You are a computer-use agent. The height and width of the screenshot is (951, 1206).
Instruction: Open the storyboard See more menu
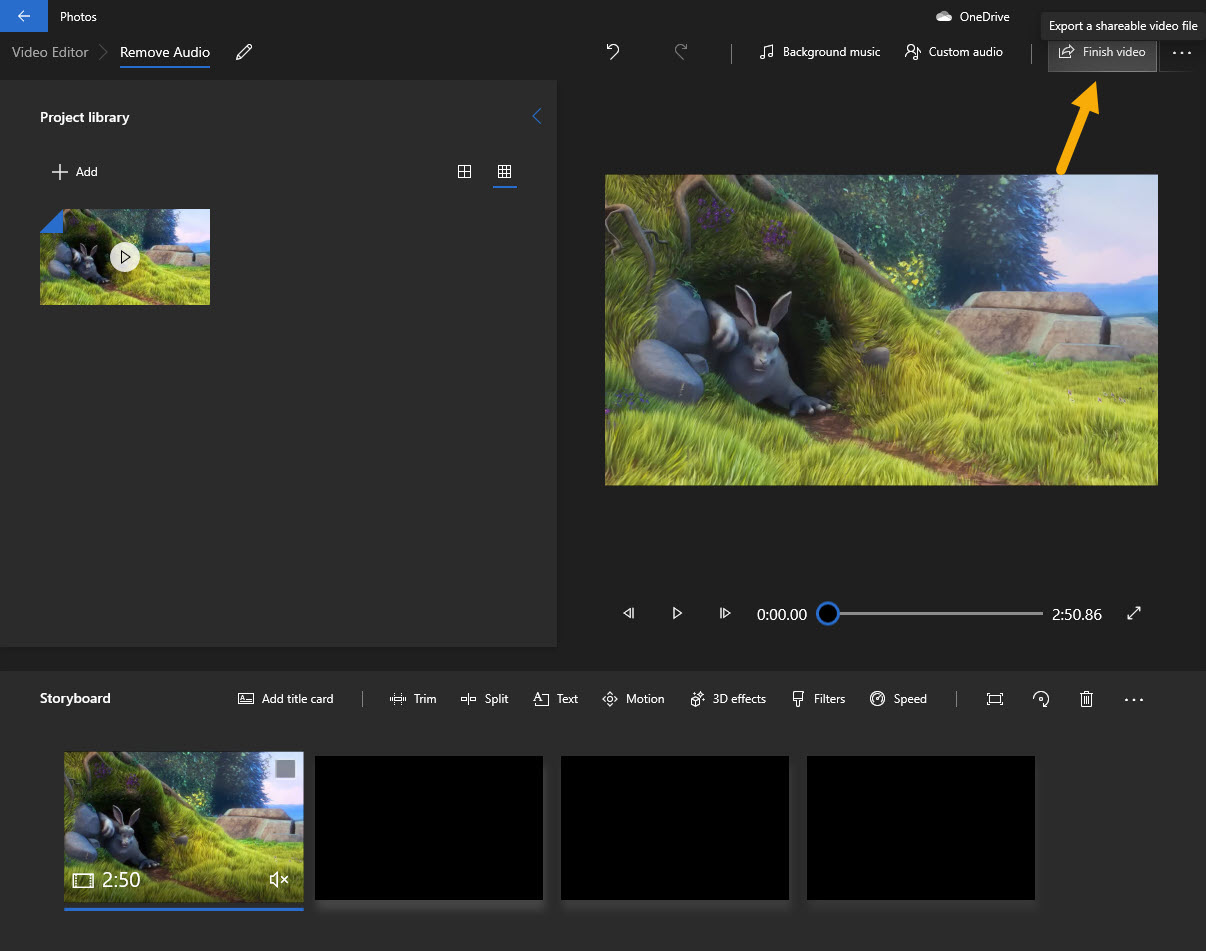[x=1134, y=699]
